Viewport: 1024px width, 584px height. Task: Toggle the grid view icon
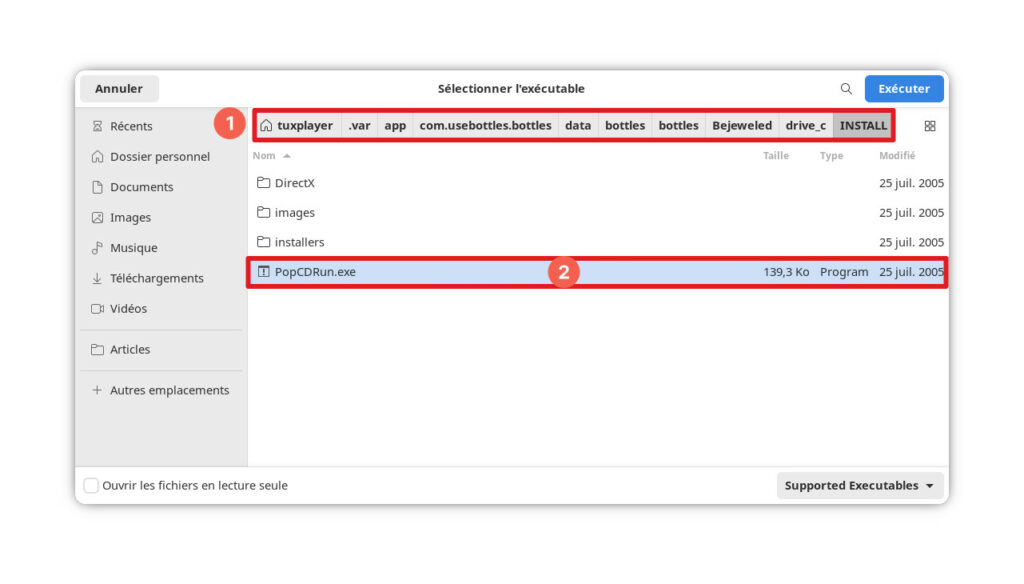[929, 126]
